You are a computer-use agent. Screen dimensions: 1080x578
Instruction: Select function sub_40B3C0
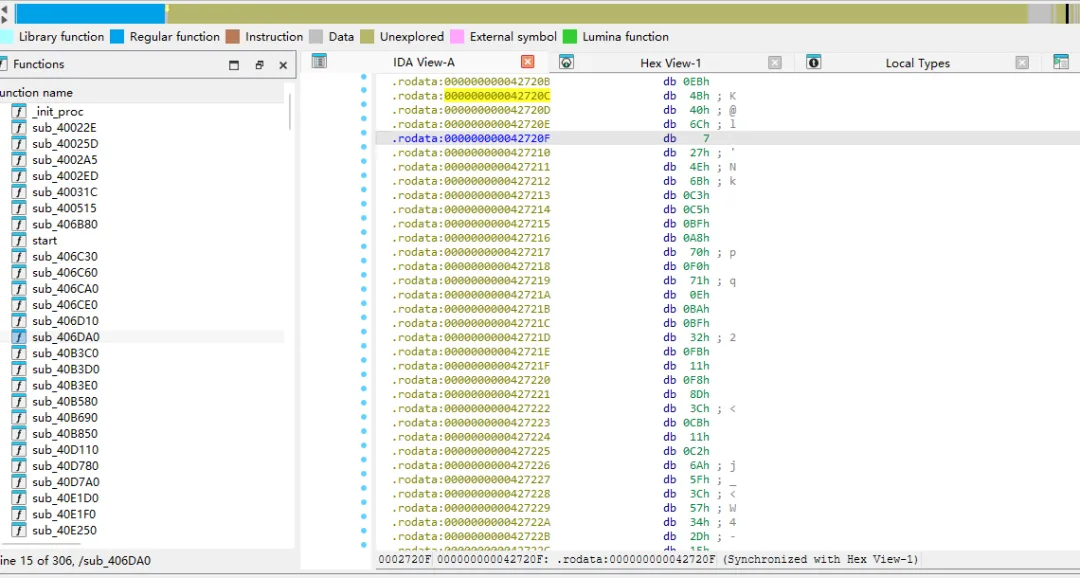pos(65,353)
